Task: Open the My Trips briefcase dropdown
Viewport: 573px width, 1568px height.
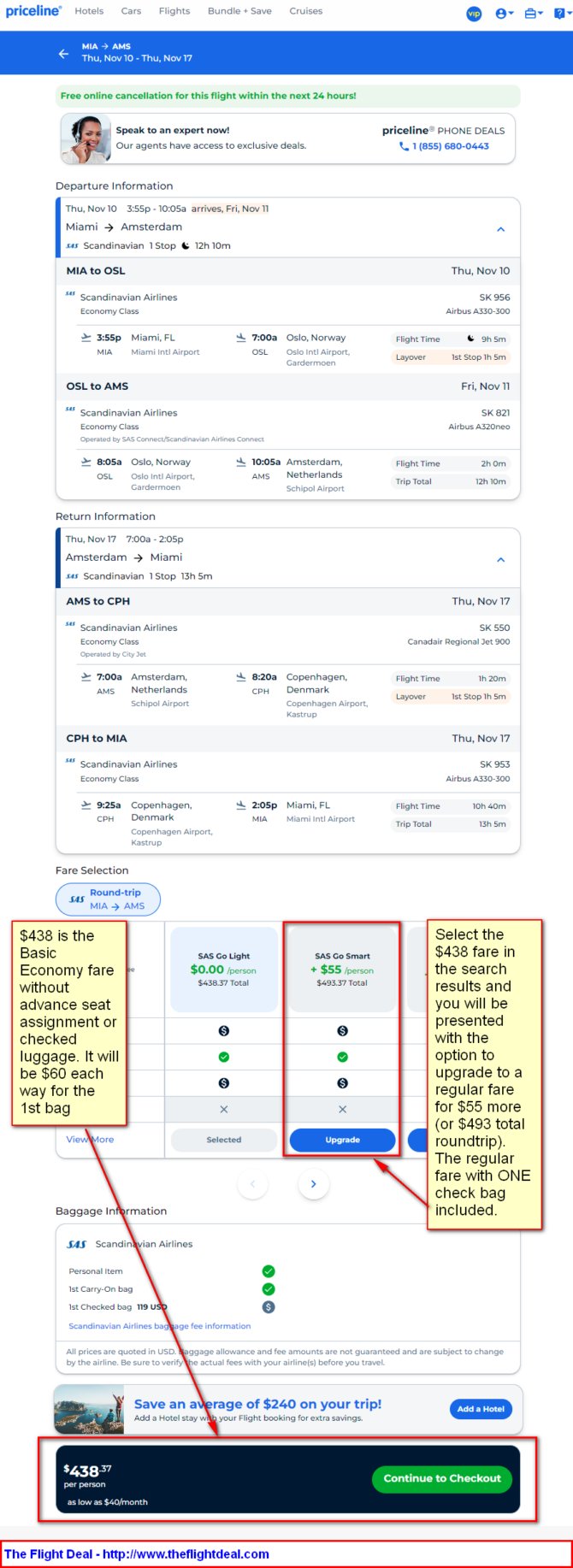Action: (534, 13)
